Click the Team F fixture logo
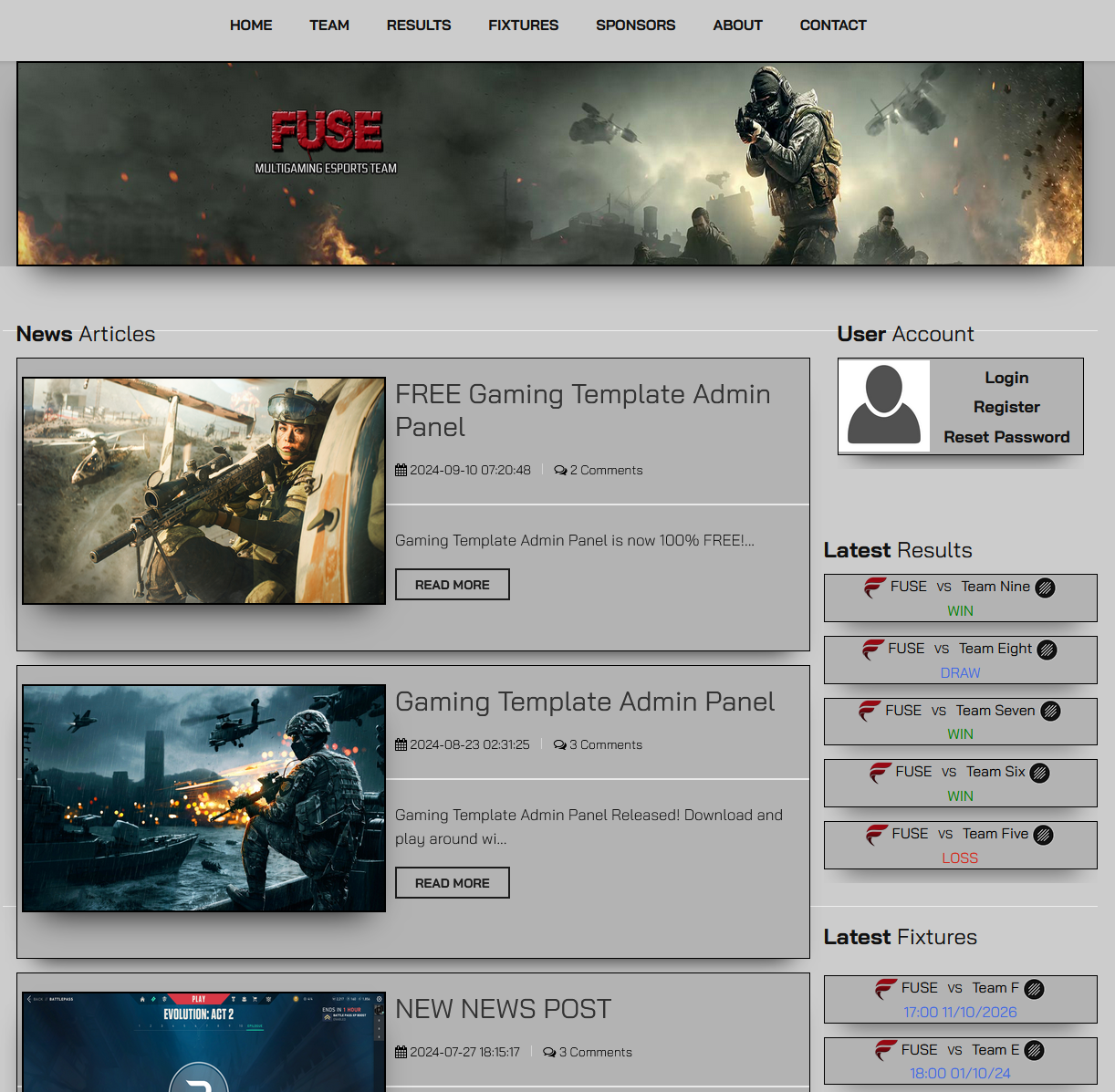Screen dimensions: 1115x1092 (1034, 989)
